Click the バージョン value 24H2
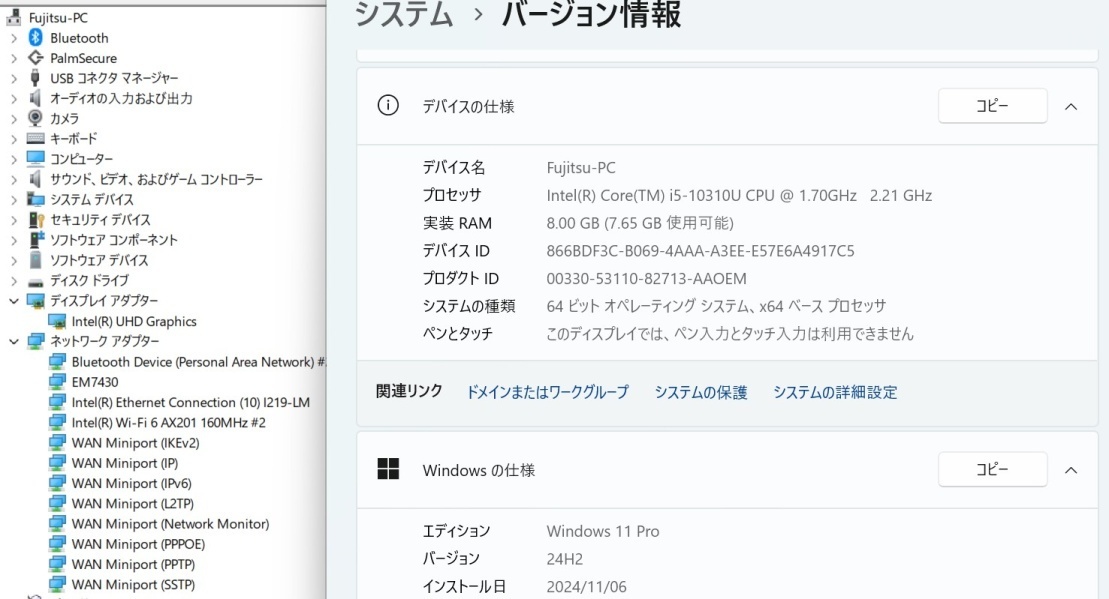This screenshot has width=1109, height=599. (x=564, y=559)
